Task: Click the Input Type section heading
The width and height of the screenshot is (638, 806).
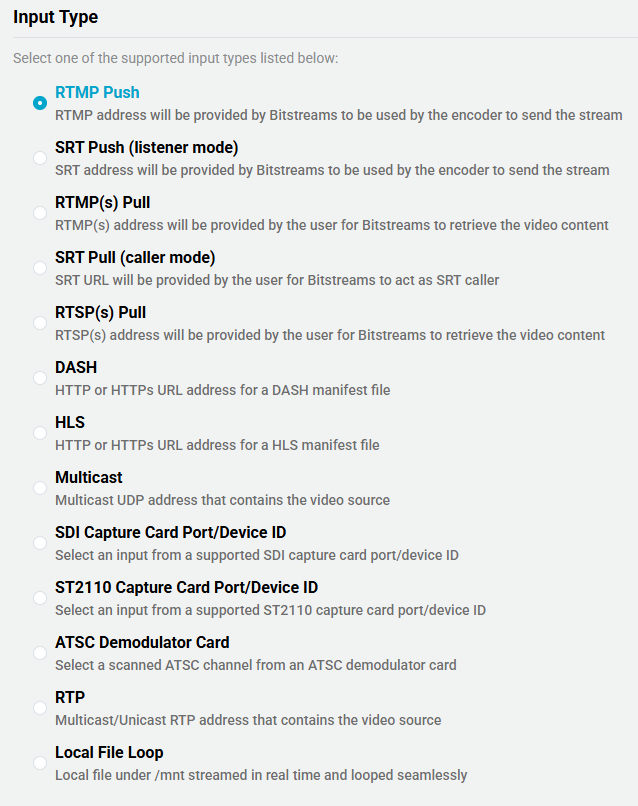Action: [x=56, y=17]
